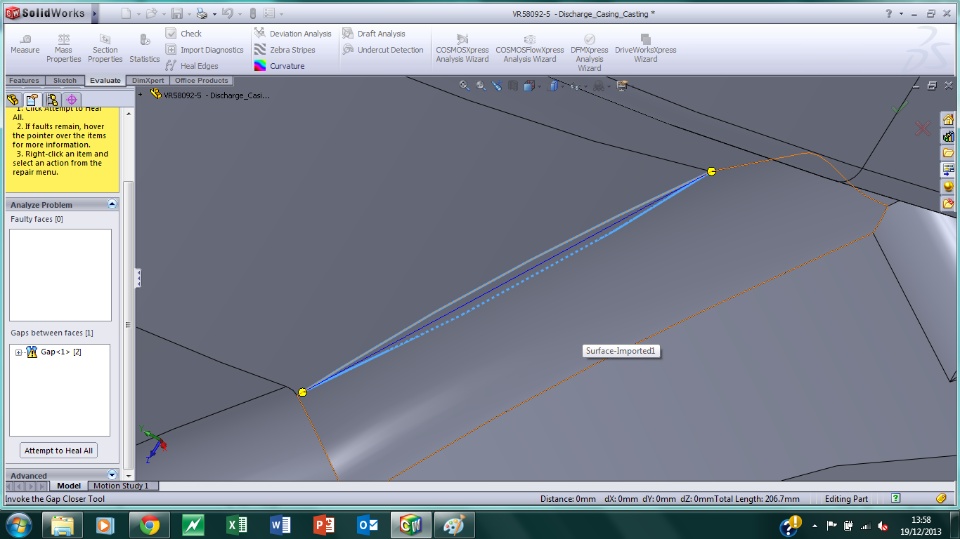Open dropdown beside Print icon
Image resolution: width=960 pixels, height=539 pixels.
214,13
